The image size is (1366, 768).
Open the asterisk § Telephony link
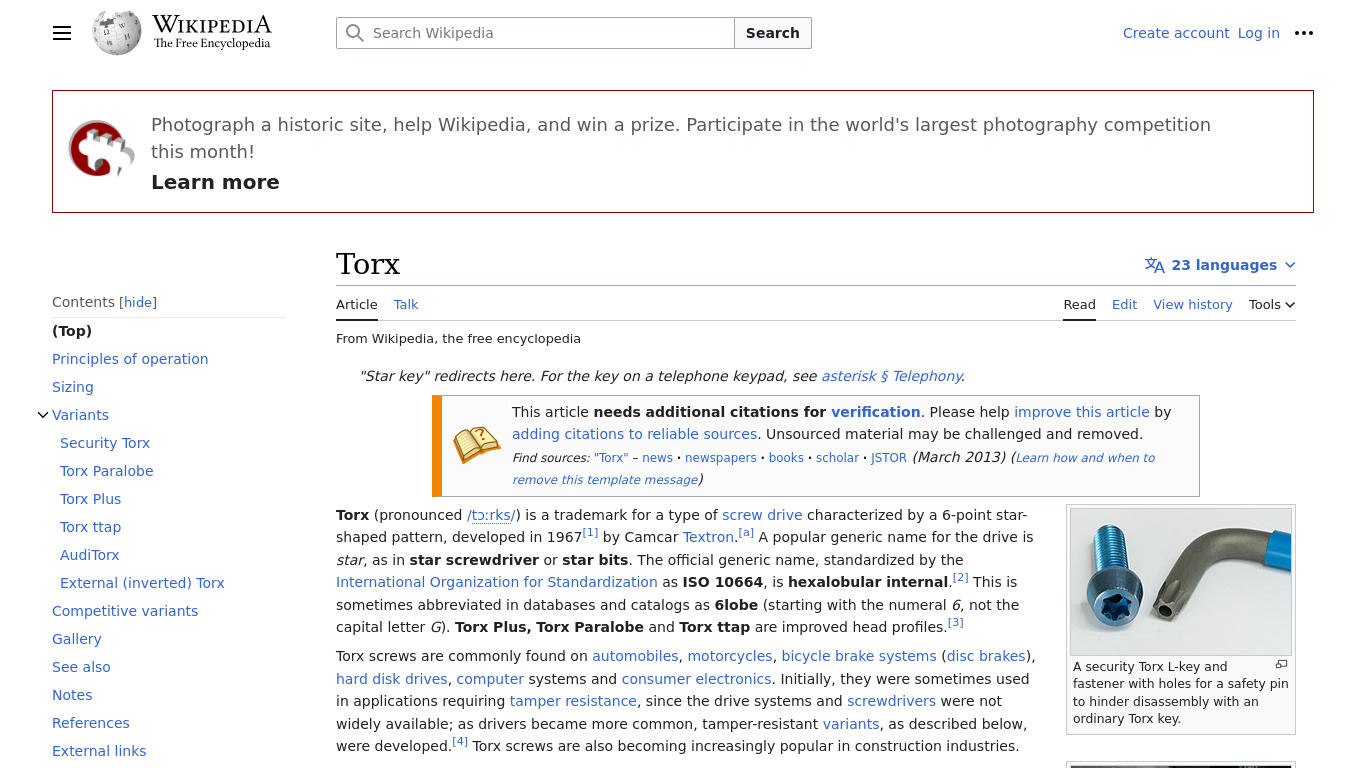tap(892, 376)
